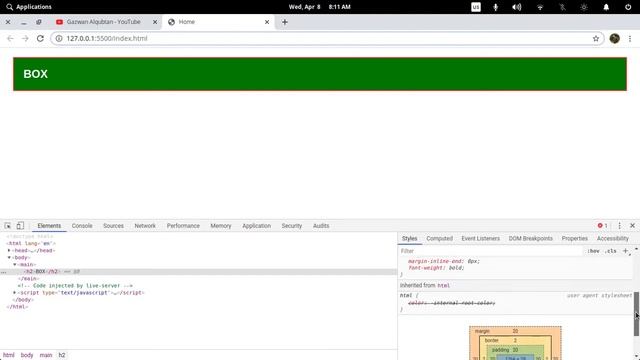Switch to the Properties sidebar tab
This screenshot has width=640, height=360.
(575, 238)
